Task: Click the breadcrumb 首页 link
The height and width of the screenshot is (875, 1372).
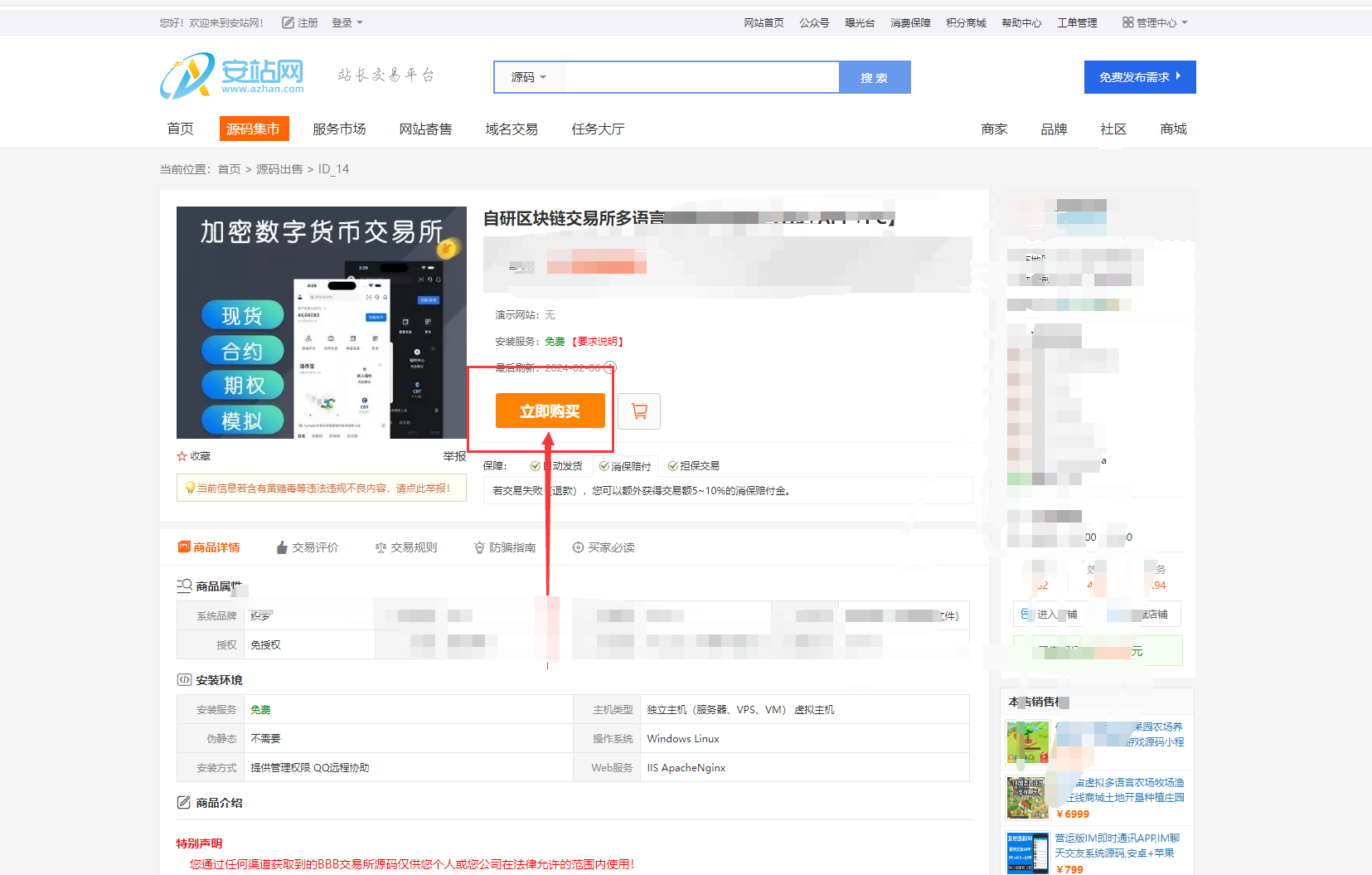Action: tap(229, 169)
